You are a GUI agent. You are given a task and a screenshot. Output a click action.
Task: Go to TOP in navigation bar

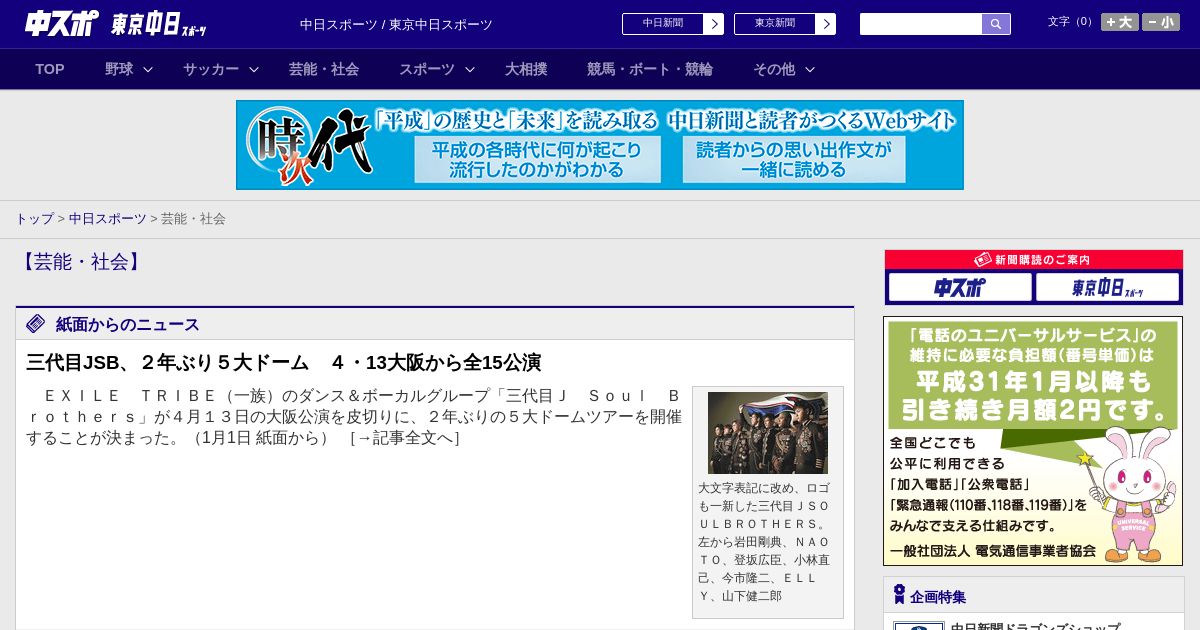tap(50, 69)
